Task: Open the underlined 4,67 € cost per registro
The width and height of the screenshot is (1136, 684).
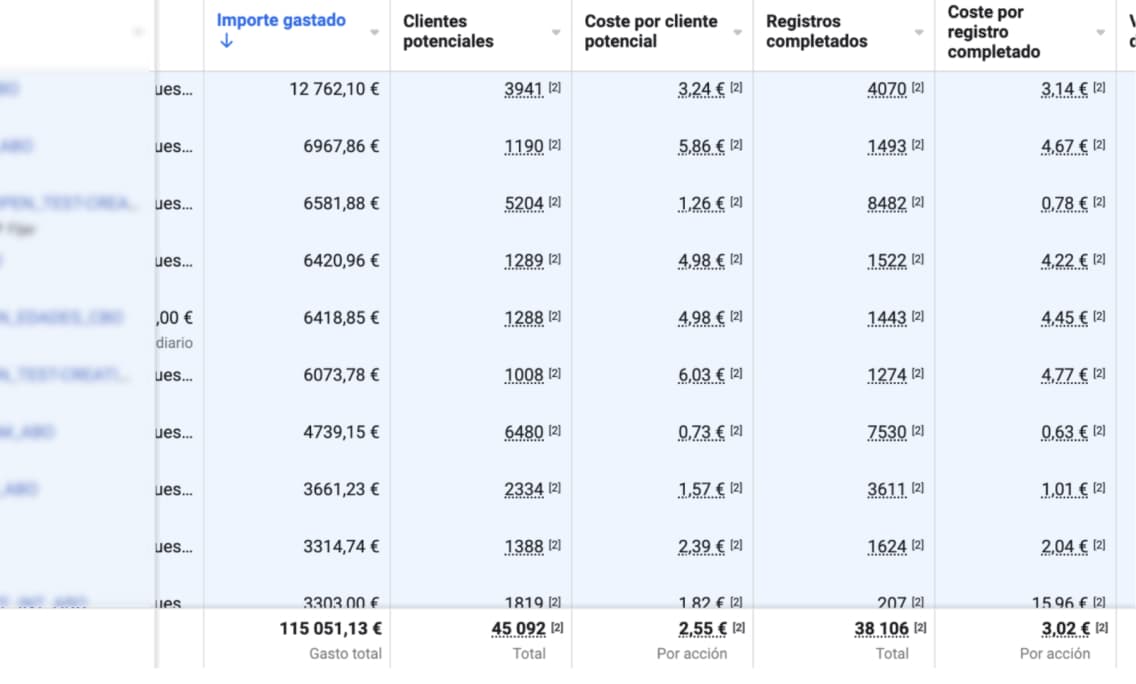Action: [1064, 146]
